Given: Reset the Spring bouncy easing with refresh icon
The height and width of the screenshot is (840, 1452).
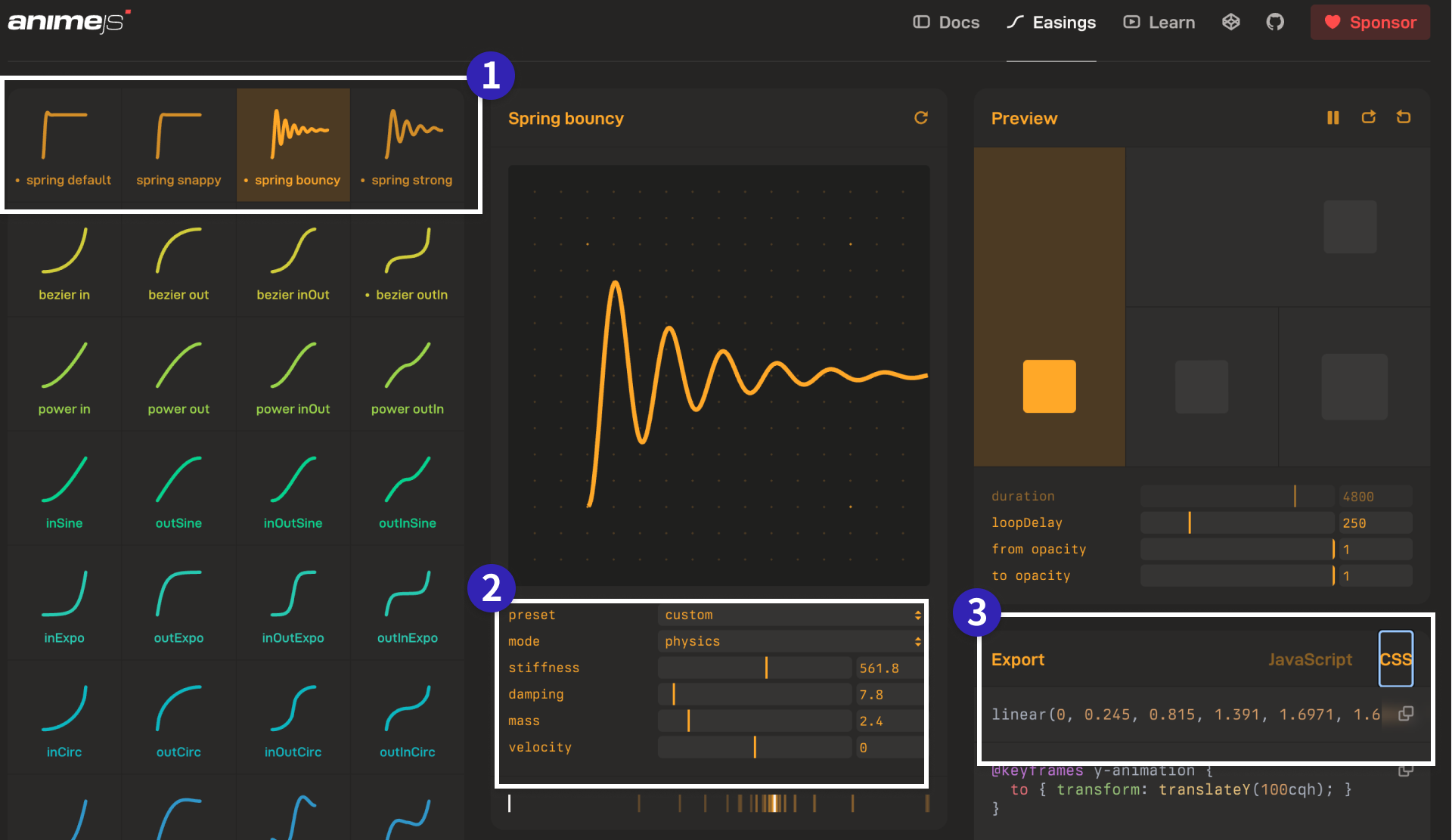Looking at the screenshot, I should [x=920, y=118].
